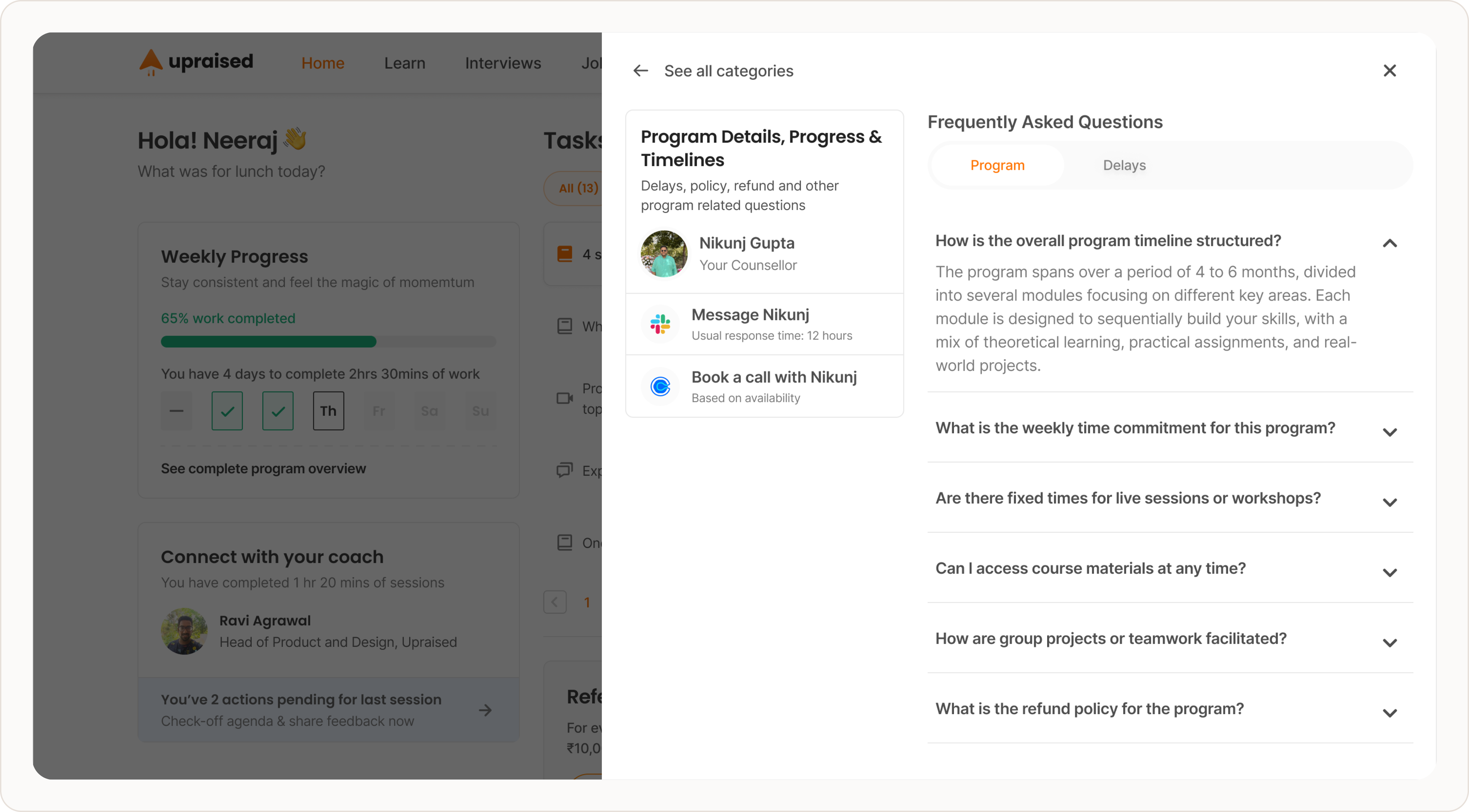This screenshot has width=1469, height=812.
Task: Open See complete program overview link
Action: coord(263,468)
